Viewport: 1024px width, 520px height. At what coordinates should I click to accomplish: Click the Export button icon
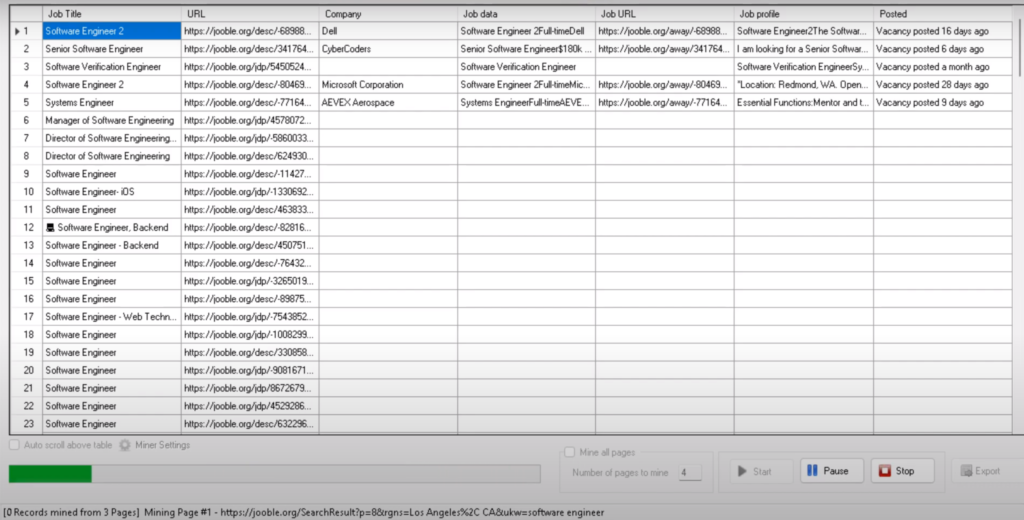point(966,471)
